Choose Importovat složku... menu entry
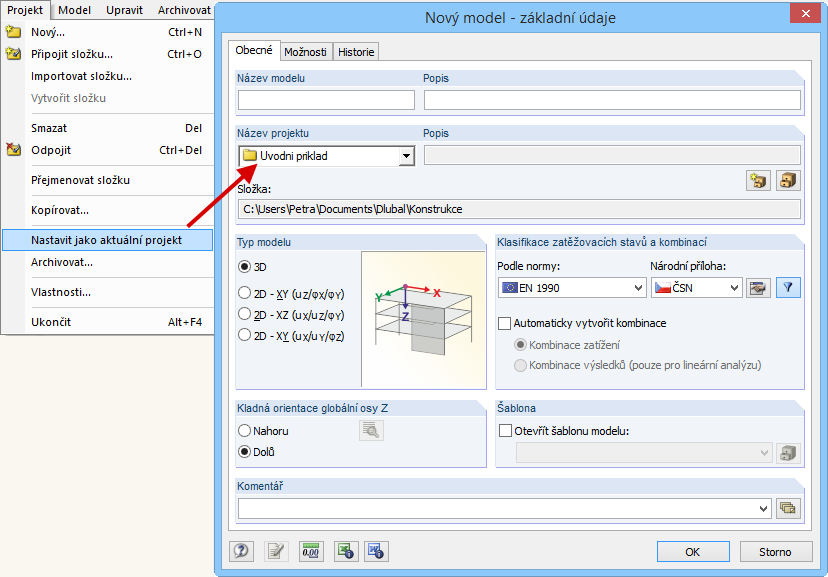 [x=107, y=76]
